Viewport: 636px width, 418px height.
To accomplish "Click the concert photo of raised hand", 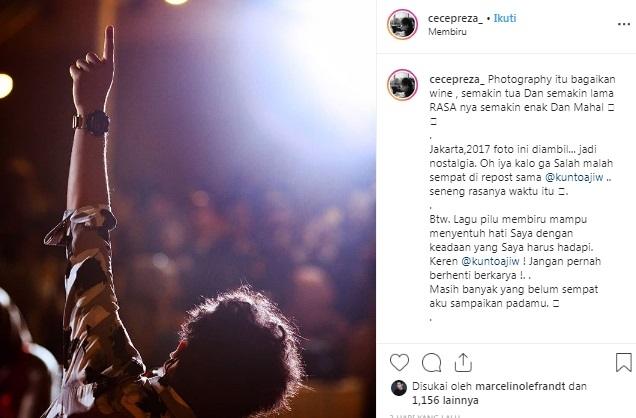I will [x=188, y=209].
